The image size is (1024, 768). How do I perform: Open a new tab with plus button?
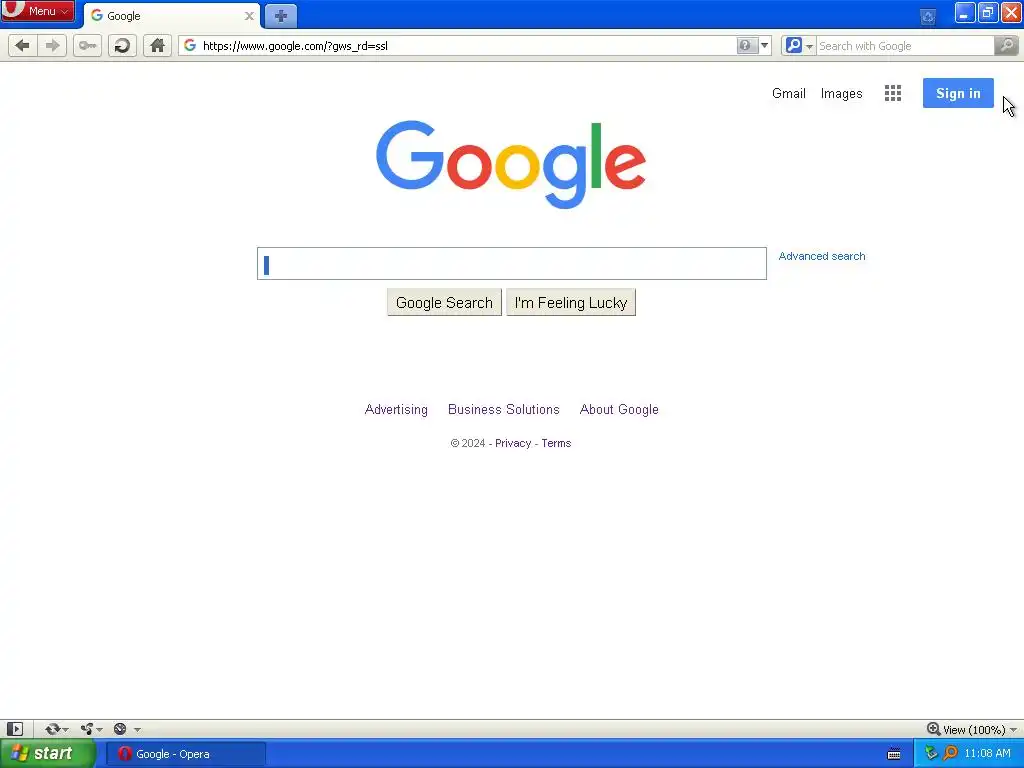pos(281,16)
